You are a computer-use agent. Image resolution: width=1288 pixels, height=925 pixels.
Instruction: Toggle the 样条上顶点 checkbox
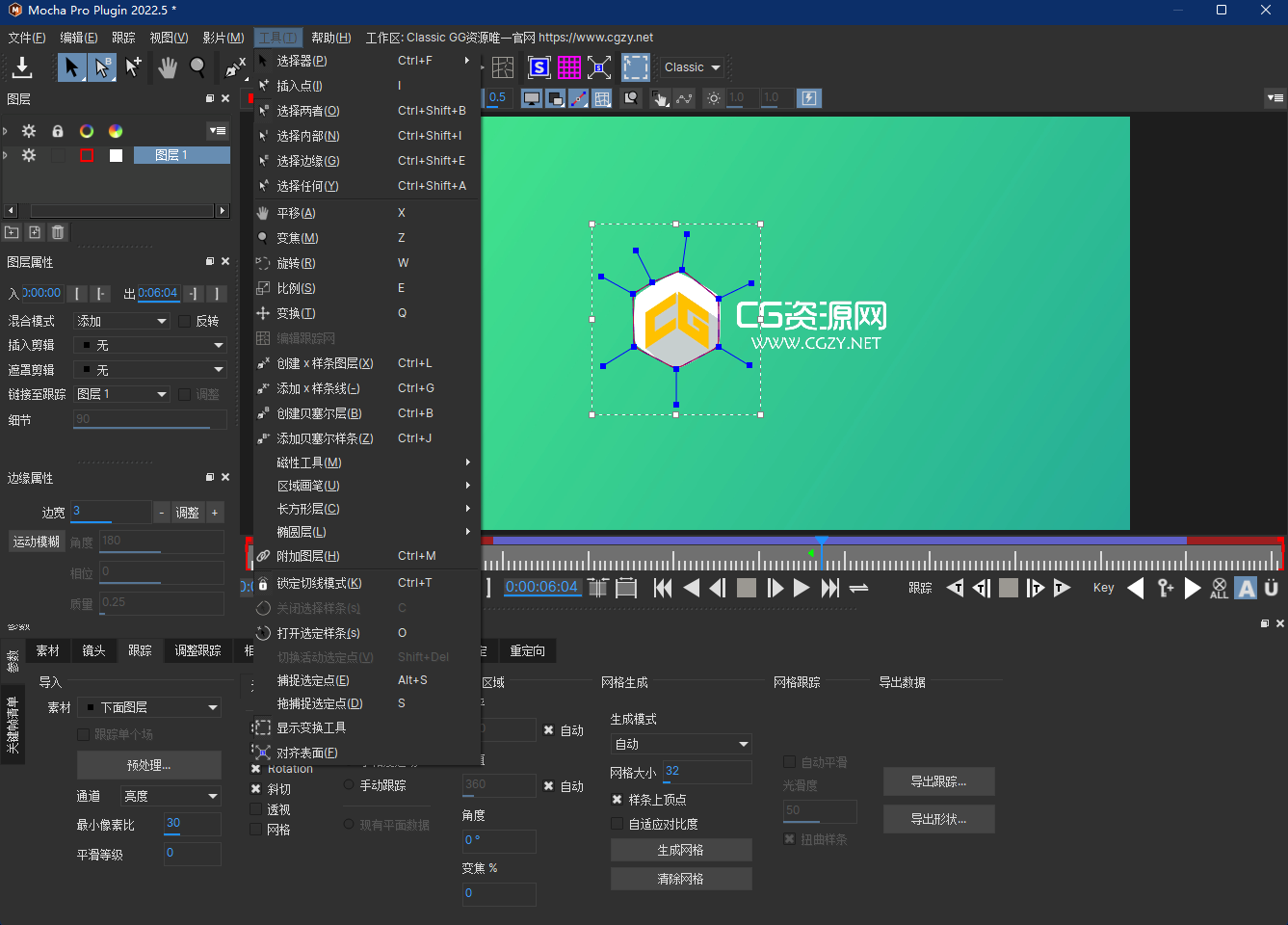pyautogui.click(x=618, y=800)
